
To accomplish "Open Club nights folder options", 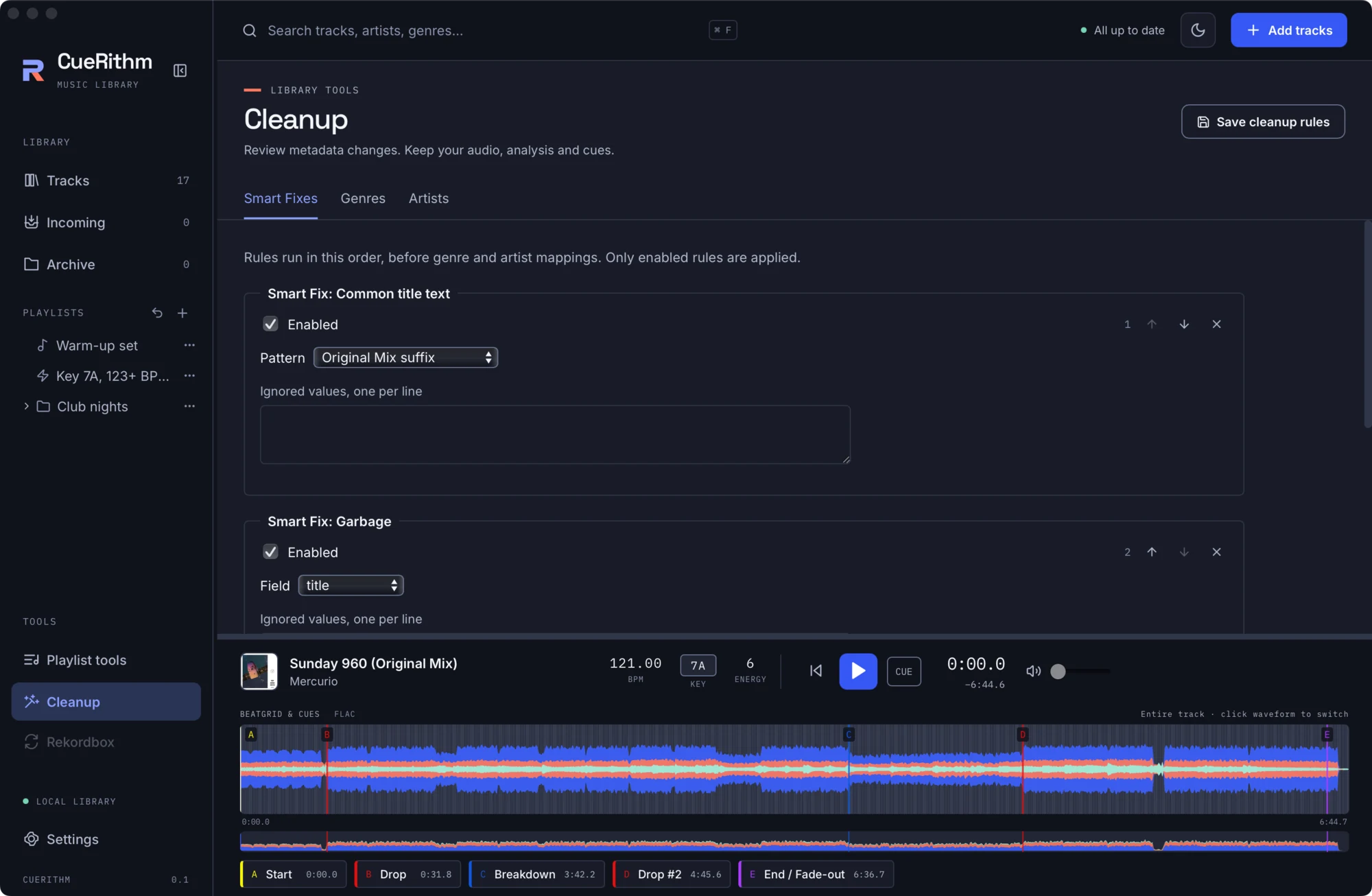I will (x=189, y=406).
